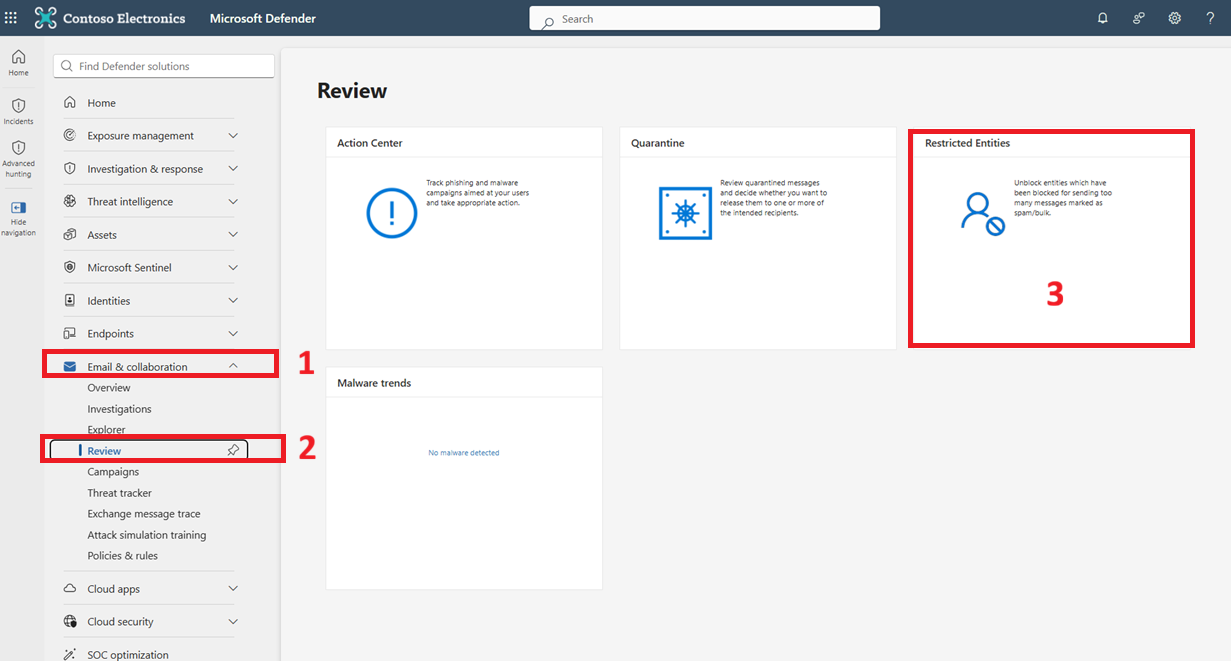Click the No malware detected text
Viewport: 1231px width, 661px height.
pyautogui.click(x=464, y=453)
